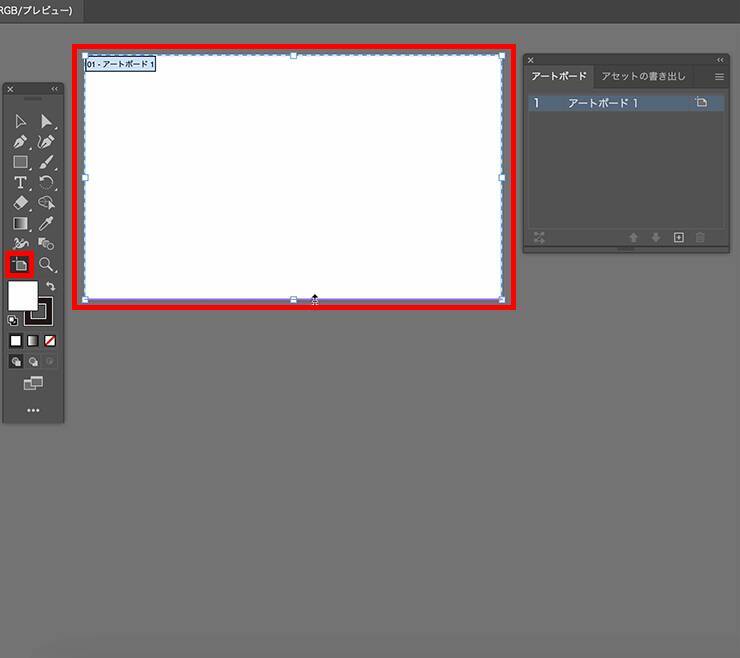Reset to default fill and stroke
The width and height of the screenshot is (740, 658).
[x=12, y=320]
